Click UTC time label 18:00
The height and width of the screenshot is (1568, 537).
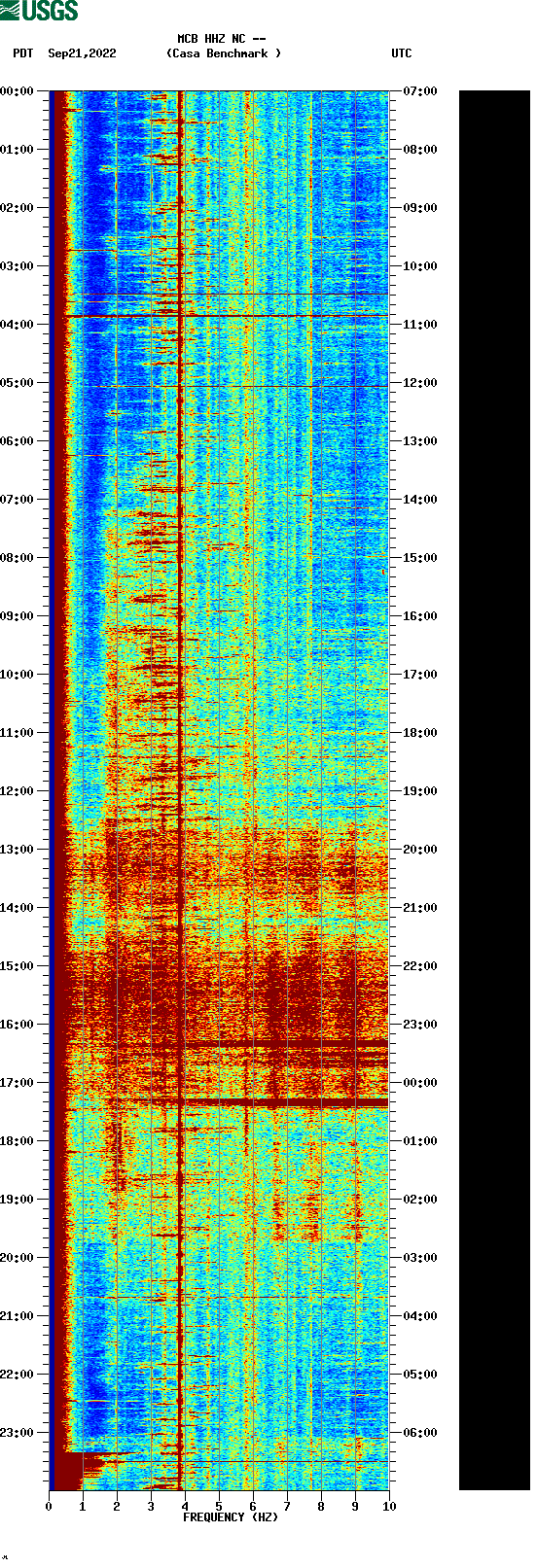420,733
